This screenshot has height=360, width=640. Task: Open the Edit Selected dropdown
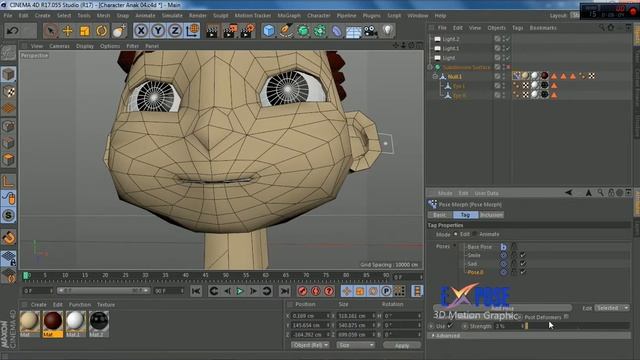612,308
